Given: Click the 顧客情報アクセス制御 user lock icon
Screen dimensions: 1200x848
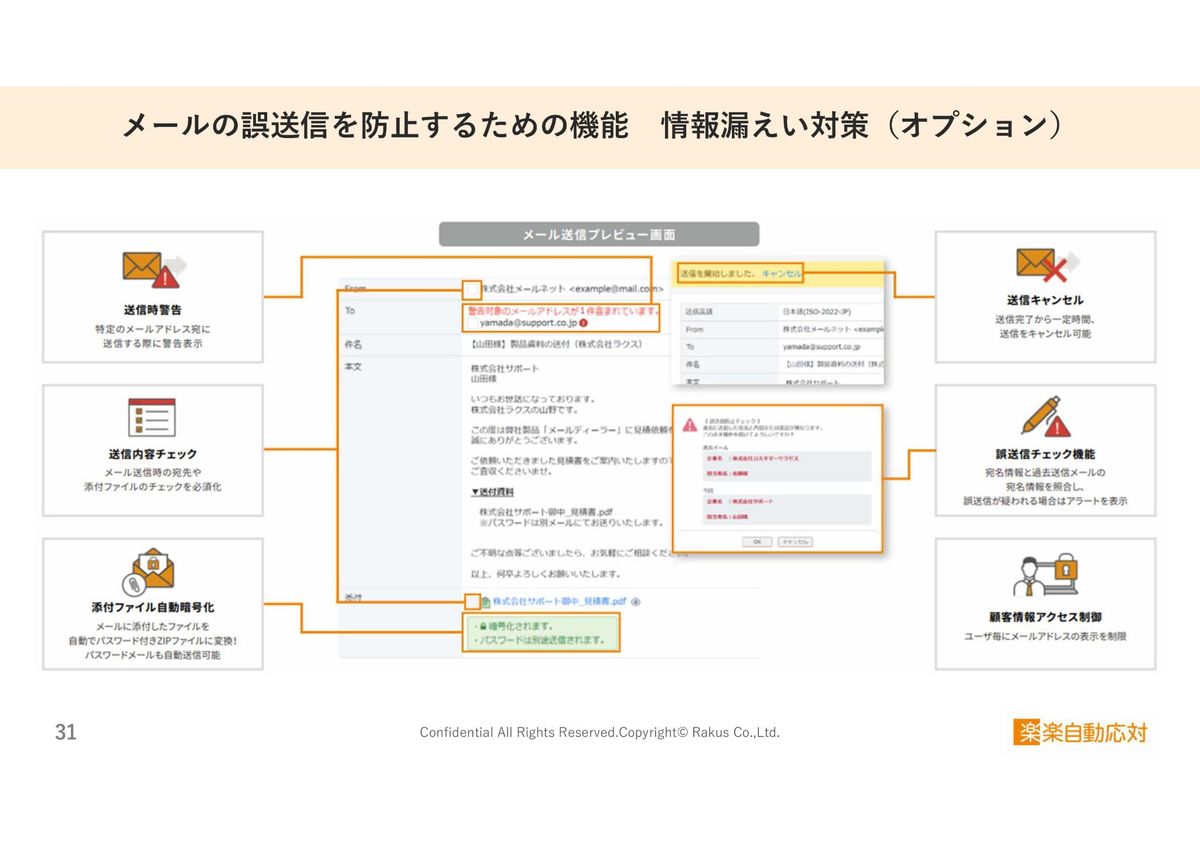Looking at the screenshot, I should [1044, 575].
